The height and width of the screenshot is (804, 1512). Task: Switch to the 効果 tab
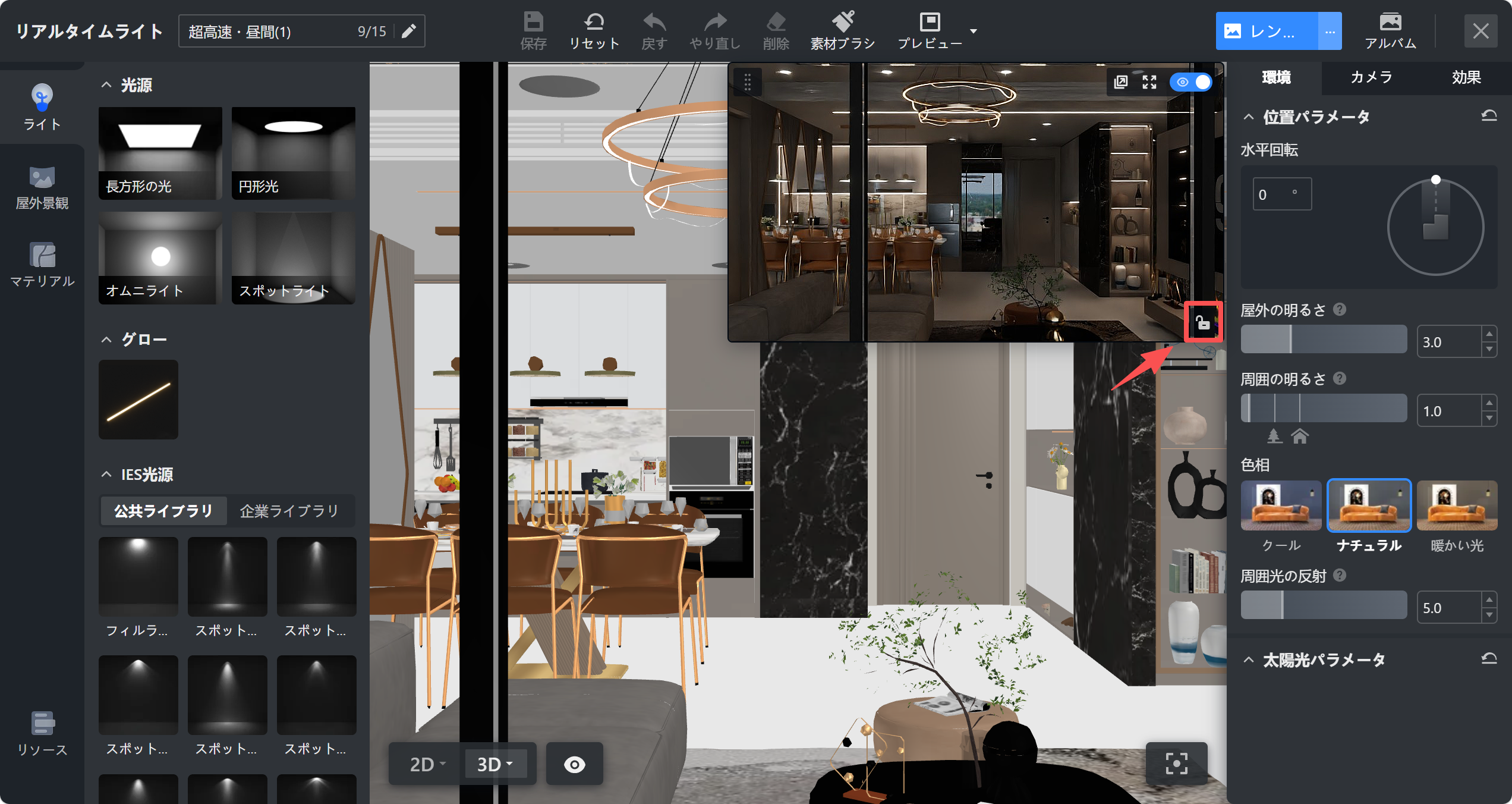1466,77
